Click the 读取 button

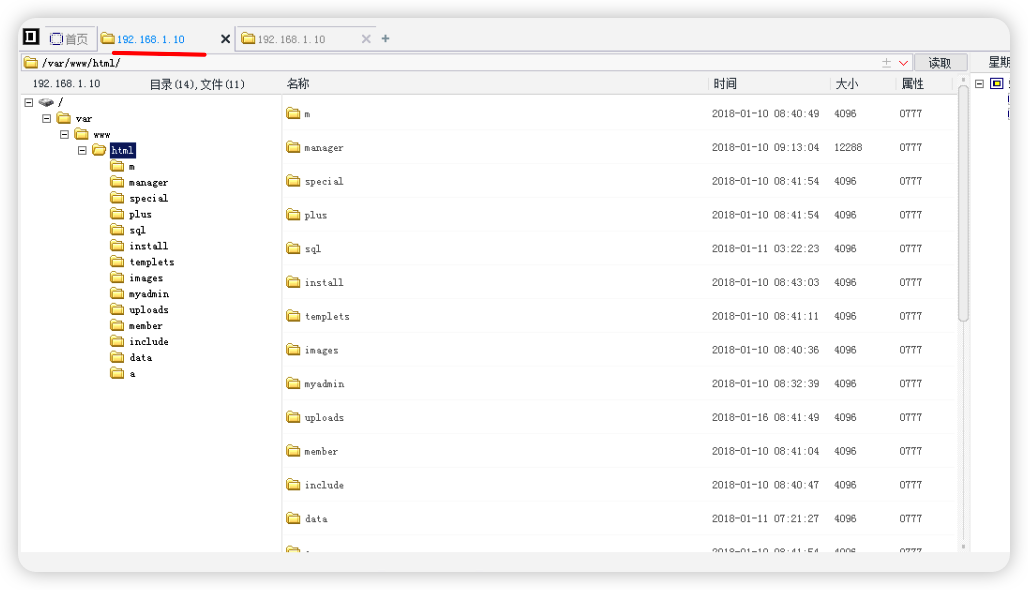click(x=940, y=63)
